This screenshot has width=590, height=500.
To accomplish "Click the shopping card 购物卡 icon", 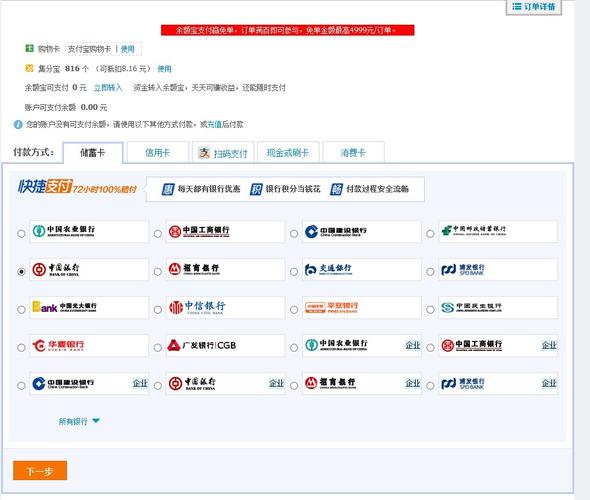I will pyautogui.click(x=29, y=48).
